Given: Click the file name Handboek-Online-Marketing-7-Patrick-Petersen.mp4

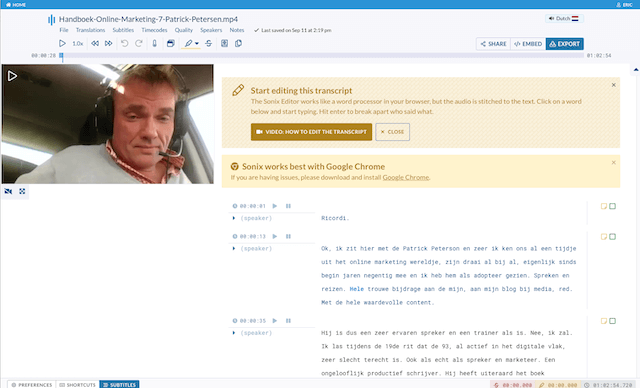Looking at the screenshot, I should coord(148,19).
